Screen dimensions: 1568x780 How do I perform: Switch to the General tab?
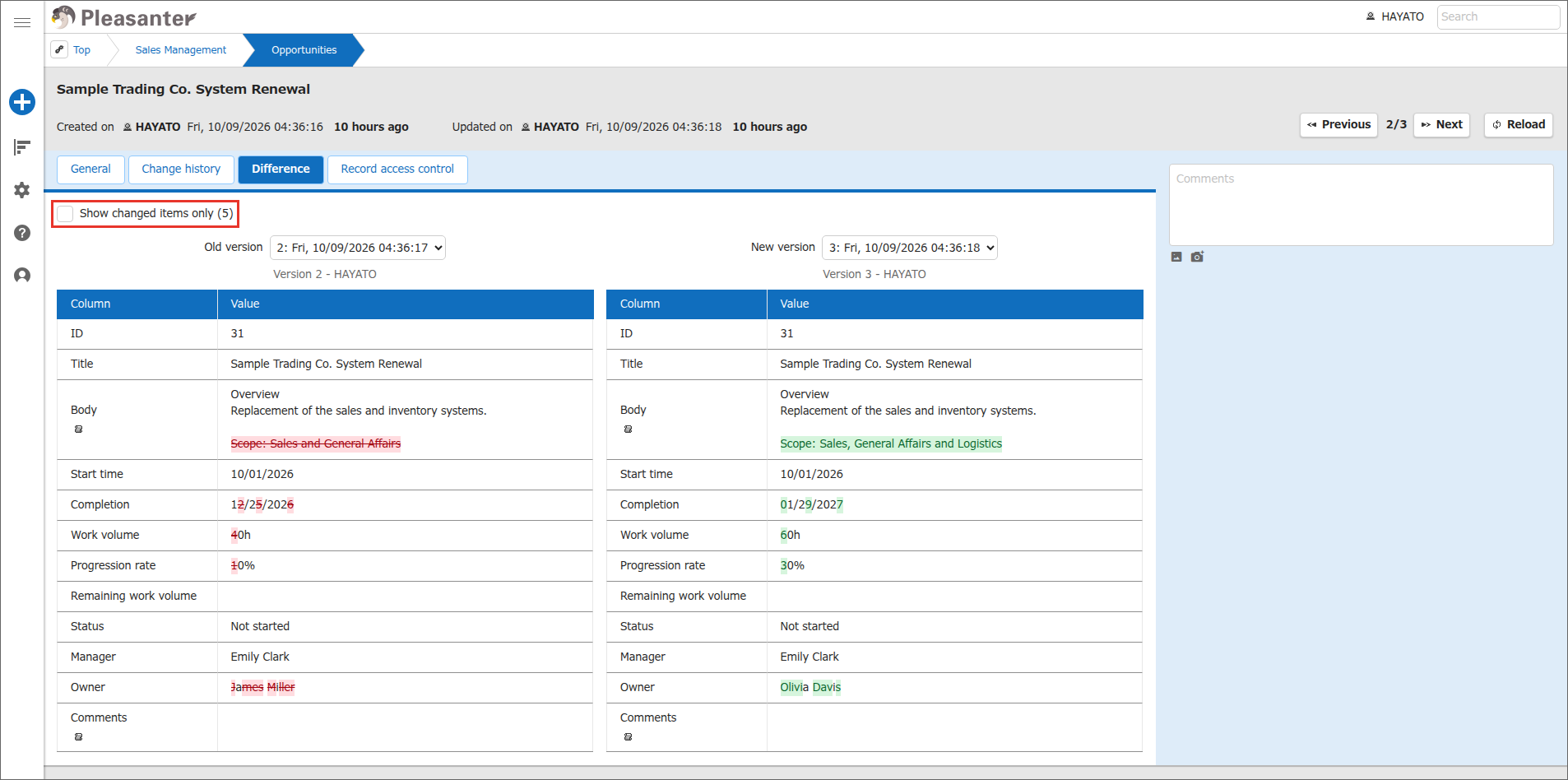[90, 169]
